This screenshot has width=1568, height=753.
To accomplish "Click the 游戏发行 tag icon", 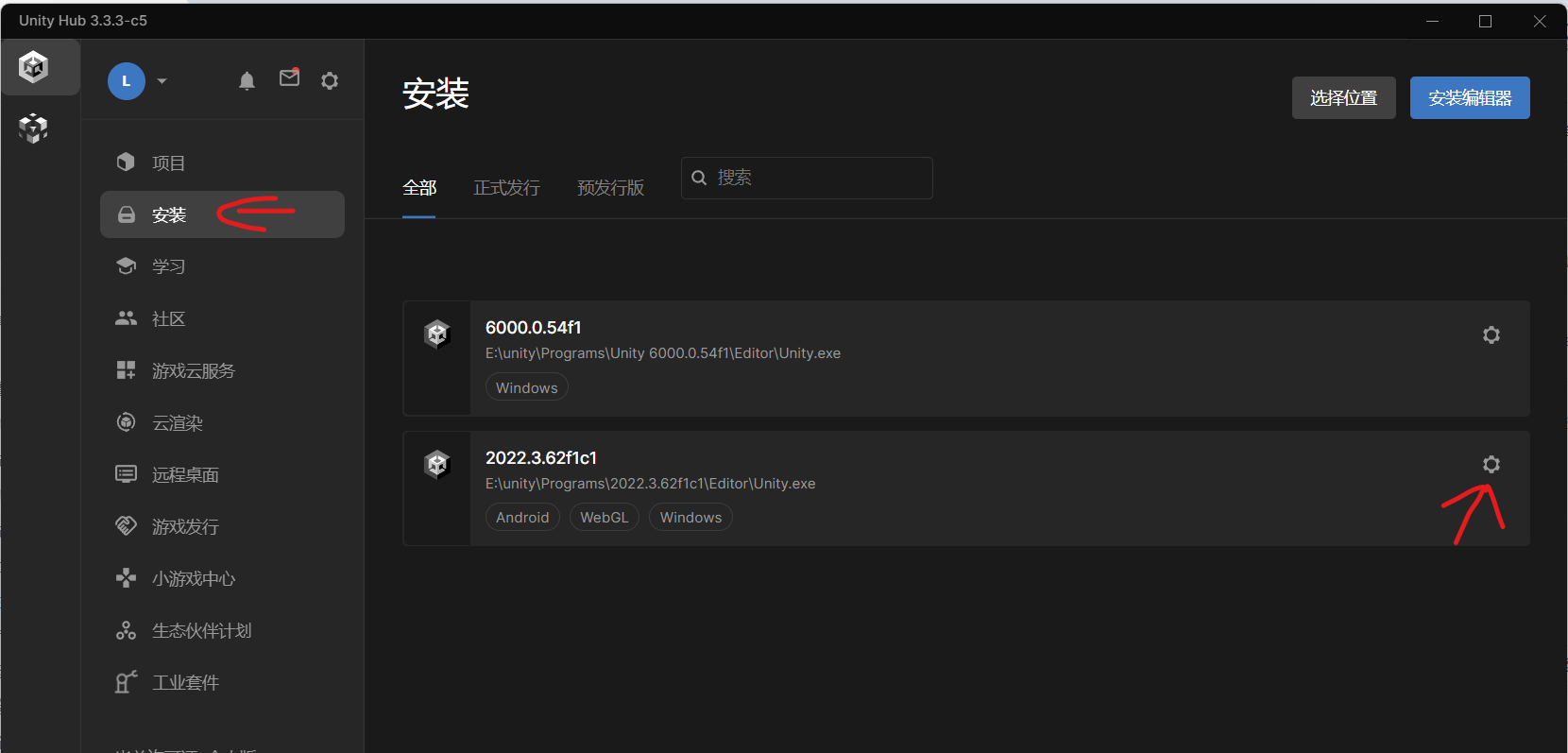I will 126,525.
